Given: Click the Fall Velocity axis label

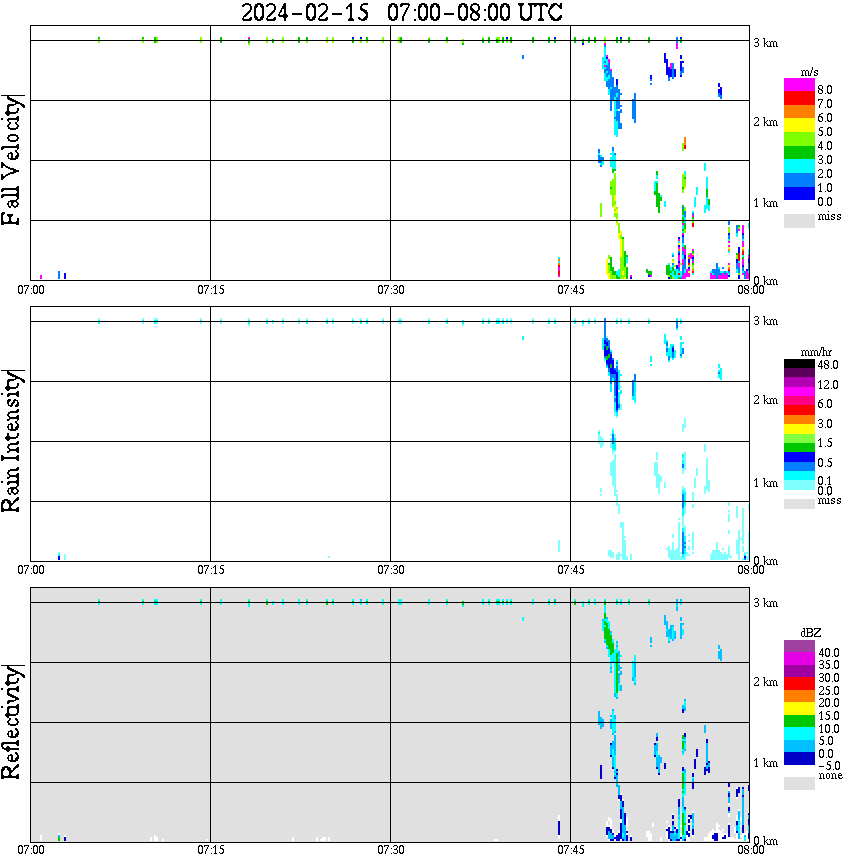Looking at the screenshot, I should click(x=11, y=160).
